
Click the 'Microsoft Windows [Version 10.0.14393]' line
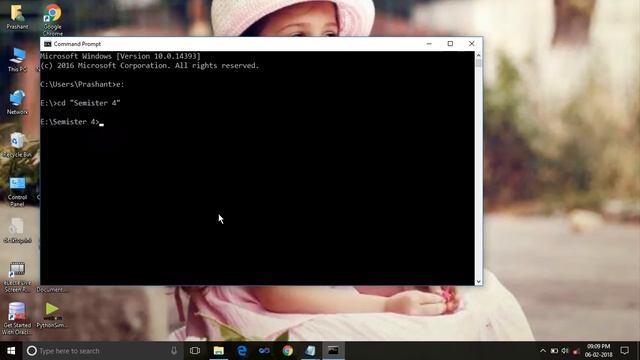pyautogui.click(x=120, y=56)
